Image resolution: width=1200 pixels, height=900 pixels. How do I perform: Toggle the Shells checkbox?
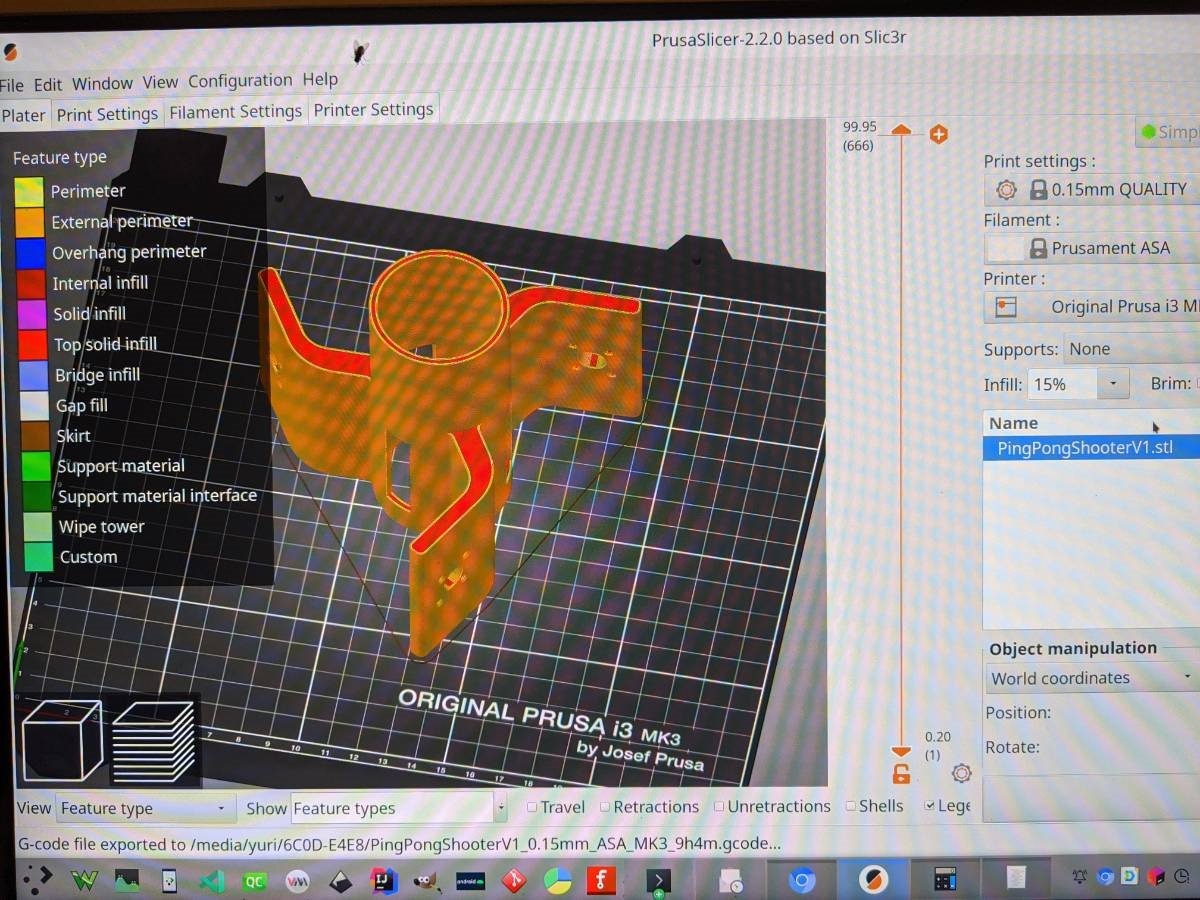(x=850, y=806)
